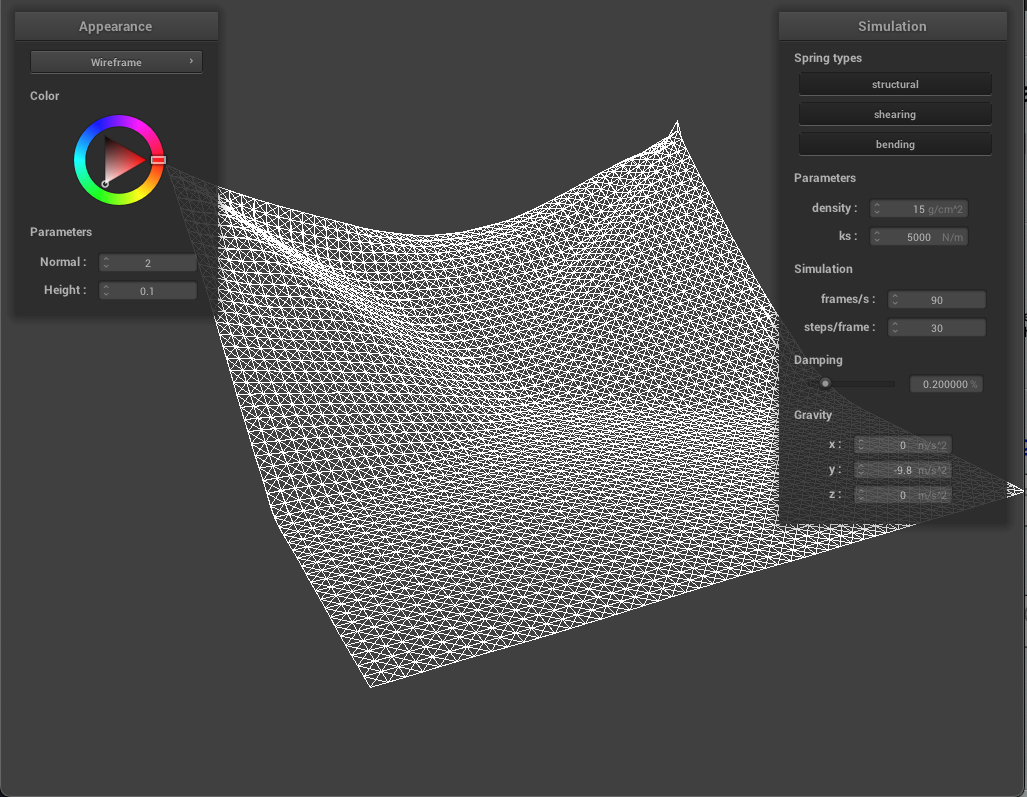This screenshot has width=1027, height=797.
Task: Click the Height field spinner arrows
Action: [106, 291]
